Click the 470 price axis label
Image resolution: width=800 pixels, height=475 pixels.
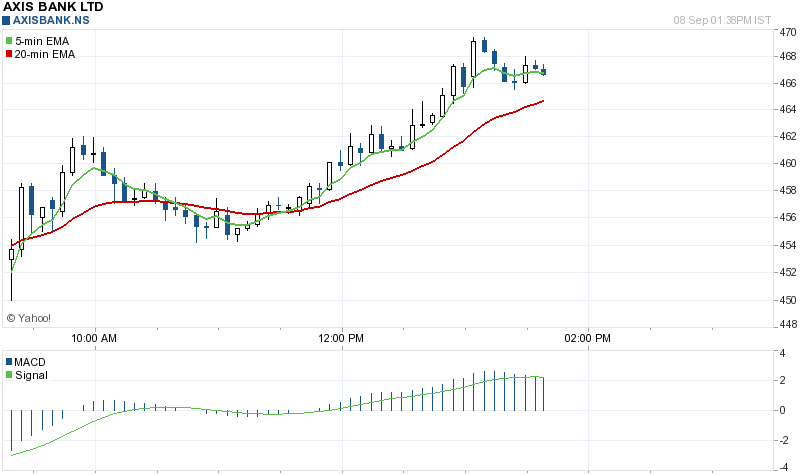[788, 32]
